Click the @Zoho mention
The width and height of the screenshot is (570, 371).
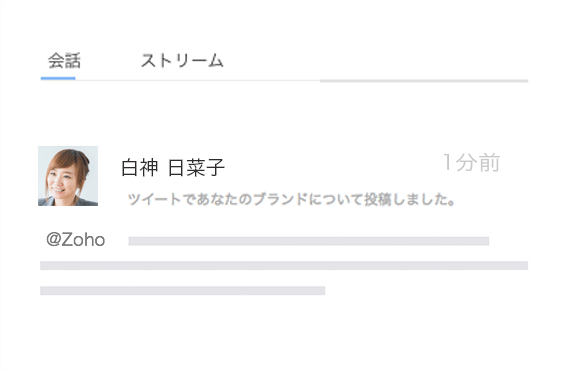click(x=76, y=240)
